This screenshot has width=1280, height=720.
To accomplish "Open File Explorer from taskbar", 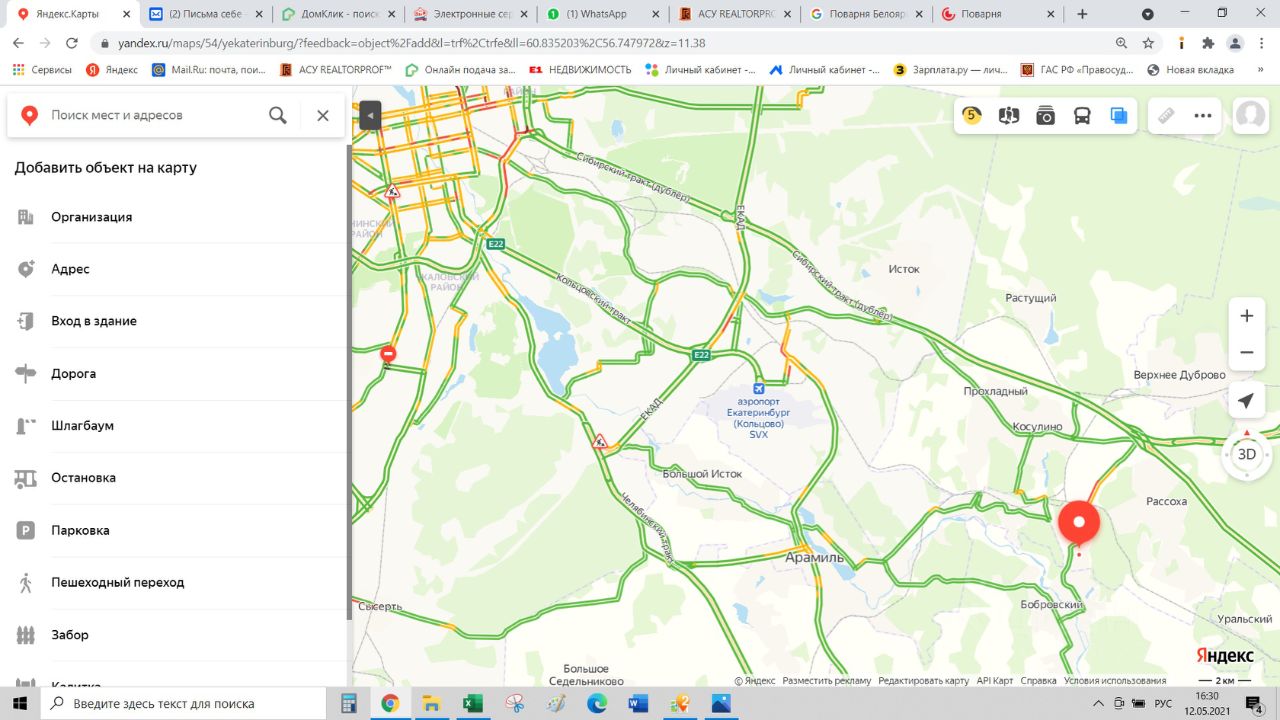I will (x=431, y=703).
